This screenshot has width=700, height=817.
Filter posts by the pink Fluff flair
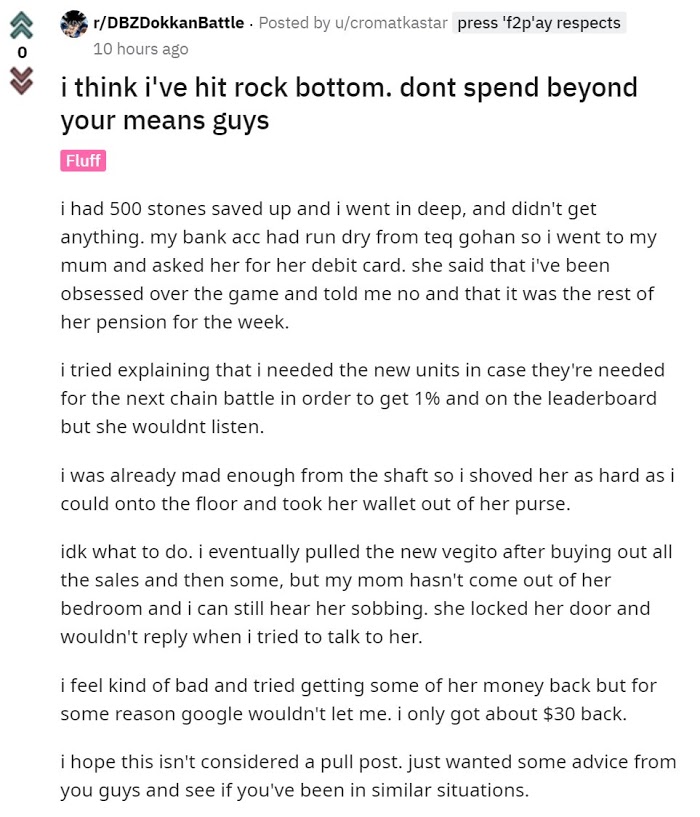pos(83,161)
